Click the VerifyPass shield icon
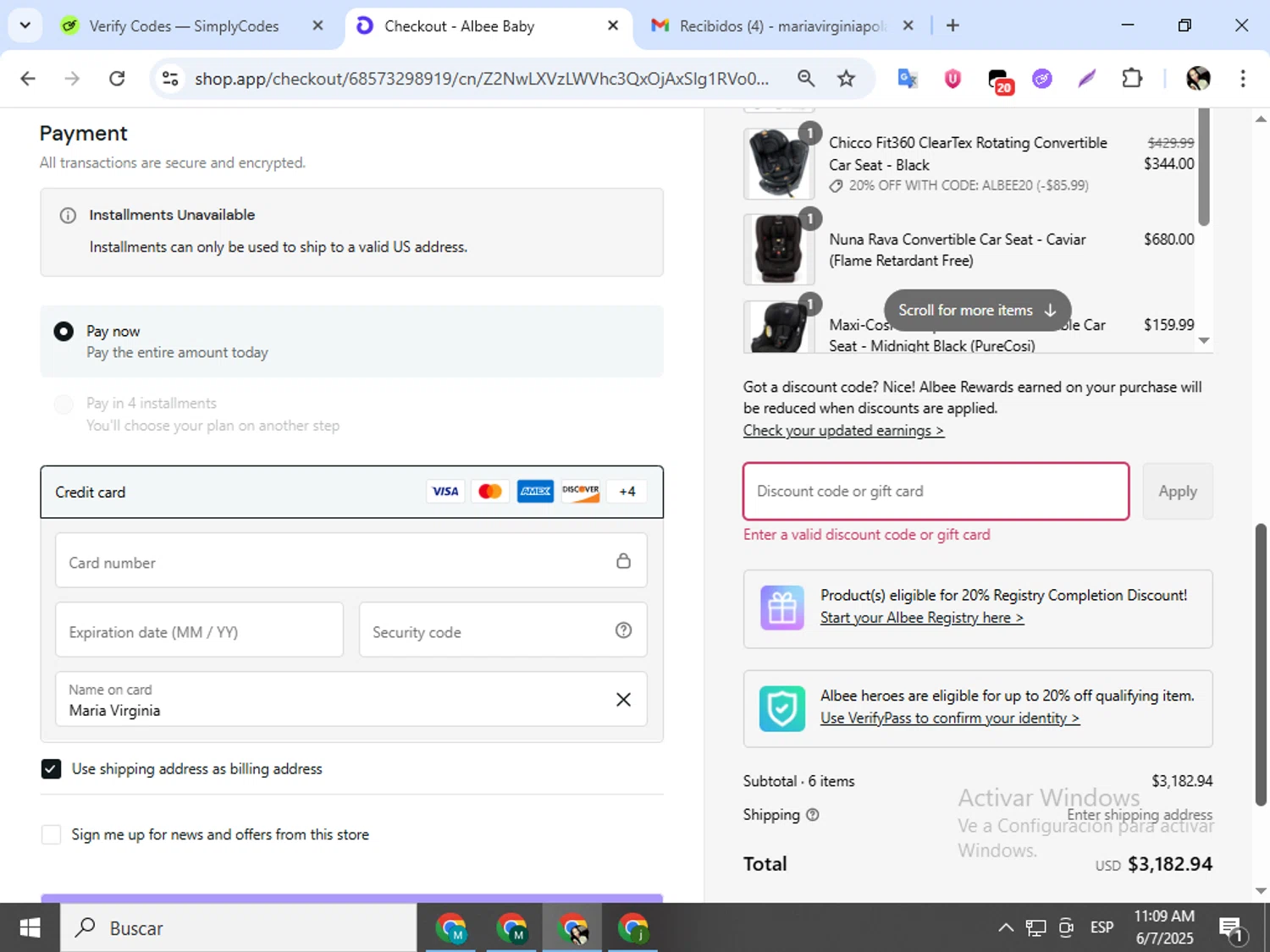Screen dimensions: 1270x952 (x=782, y=708)
